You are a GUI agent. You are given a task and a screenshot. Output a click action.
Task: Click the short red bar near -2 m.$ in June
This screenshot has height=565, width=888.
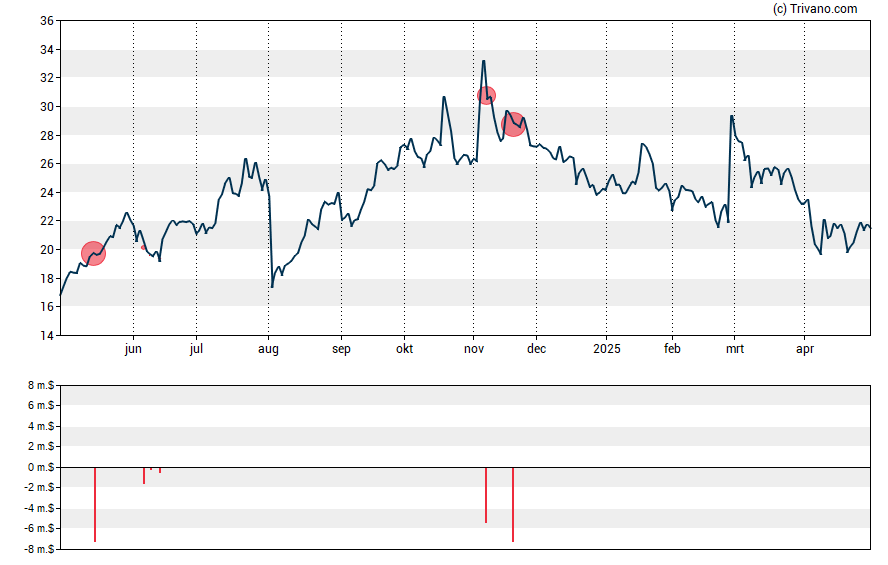pyautogui.click(x=144, y=476)
